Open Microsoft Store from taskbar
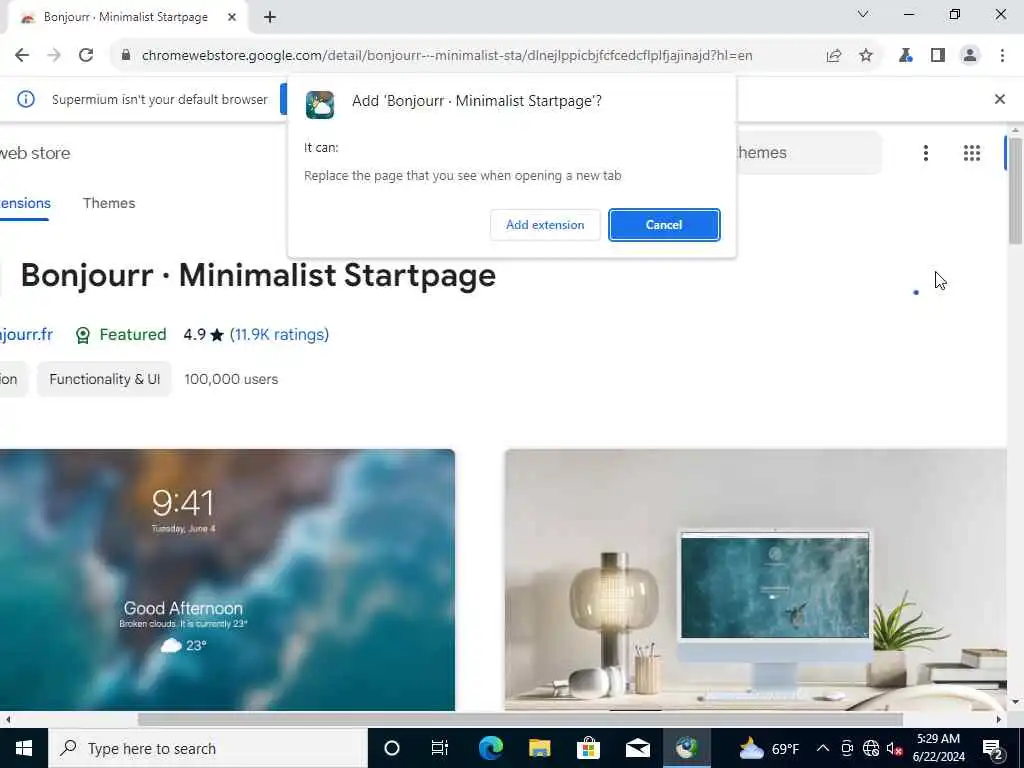 coord(588,748)
